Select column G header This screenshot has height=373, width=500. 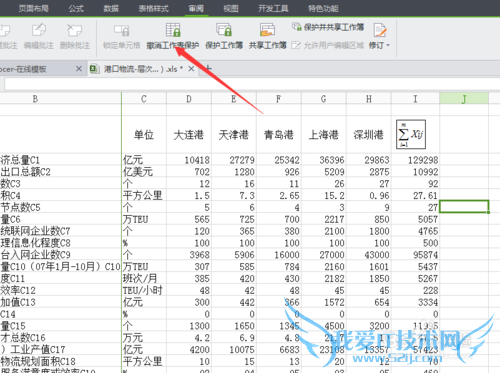click(324, 99)
